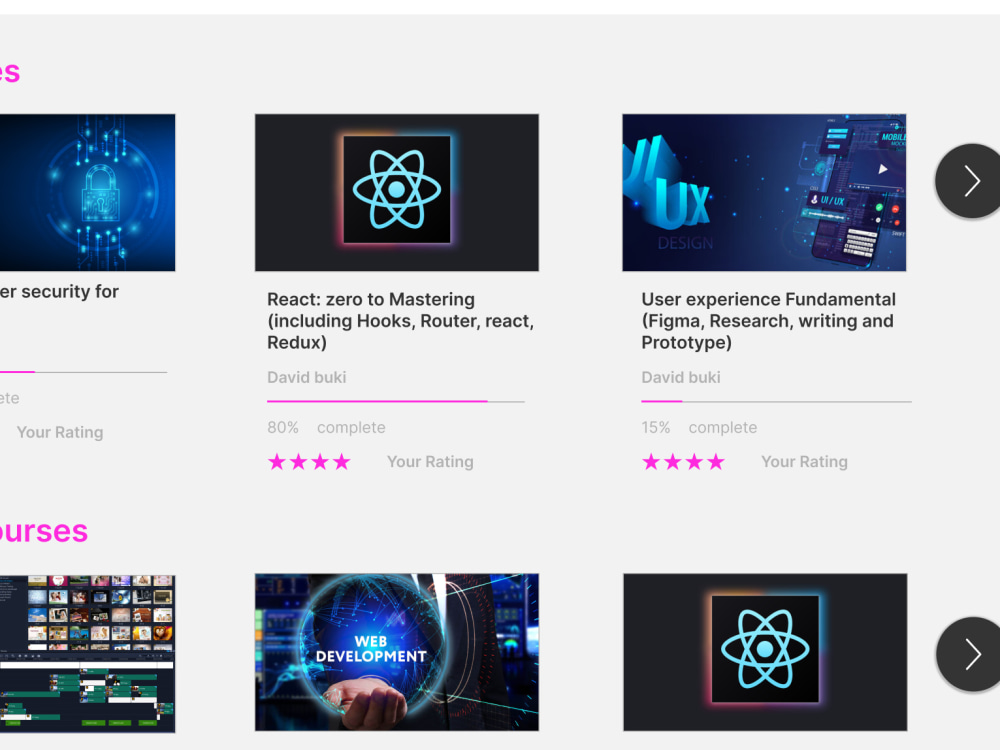Click the next arrow in the lower courses row

tap(970, 654)
